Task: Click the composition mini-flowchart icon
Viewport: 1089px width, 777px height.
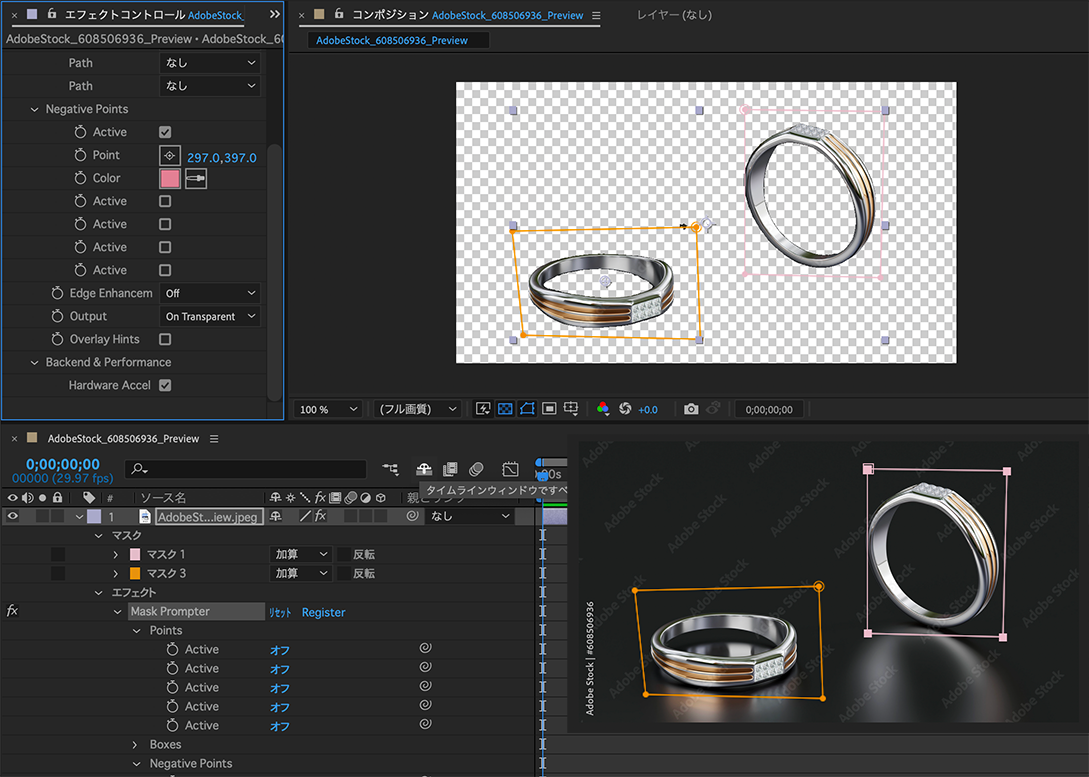Action: (x=390, y=469)
